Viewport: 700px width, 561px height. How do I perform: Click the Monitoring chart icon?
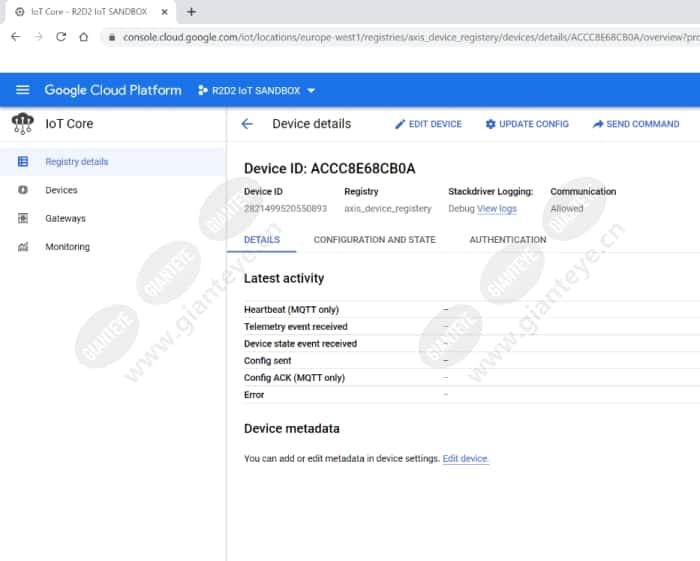tap(23, 247)
